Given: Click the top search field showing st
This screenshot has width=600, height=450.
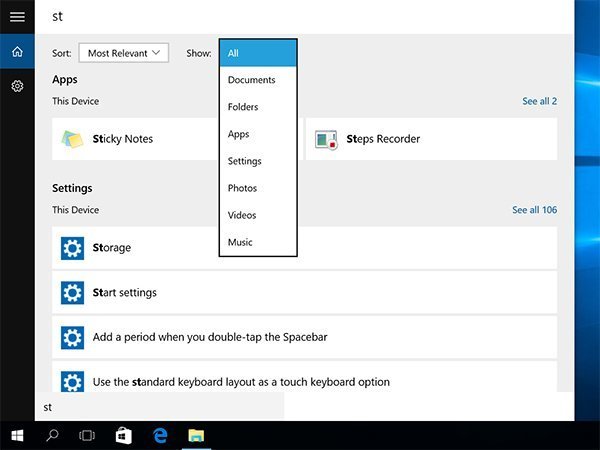Looking at the screenshot, I should (305, 17).
